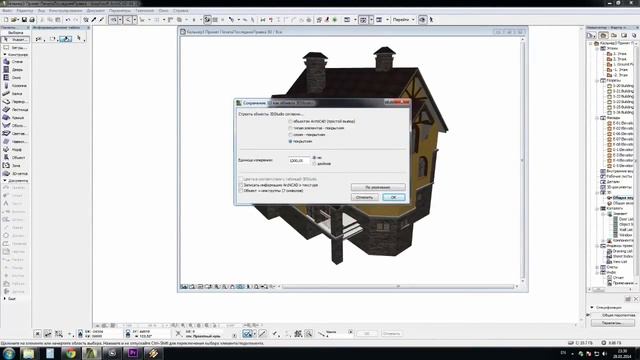Select '1. Ground Fl' story in Navigator
Screen dimensions: 640x360
coord(620,64)
